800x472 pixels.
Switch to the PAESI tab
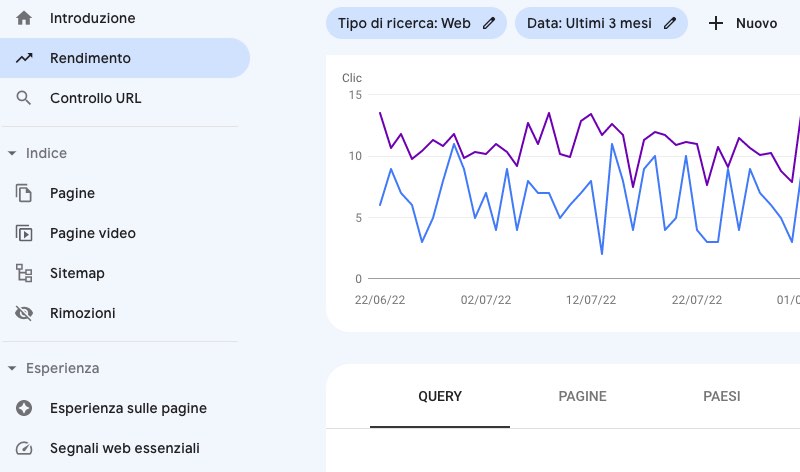click(722, 396)
